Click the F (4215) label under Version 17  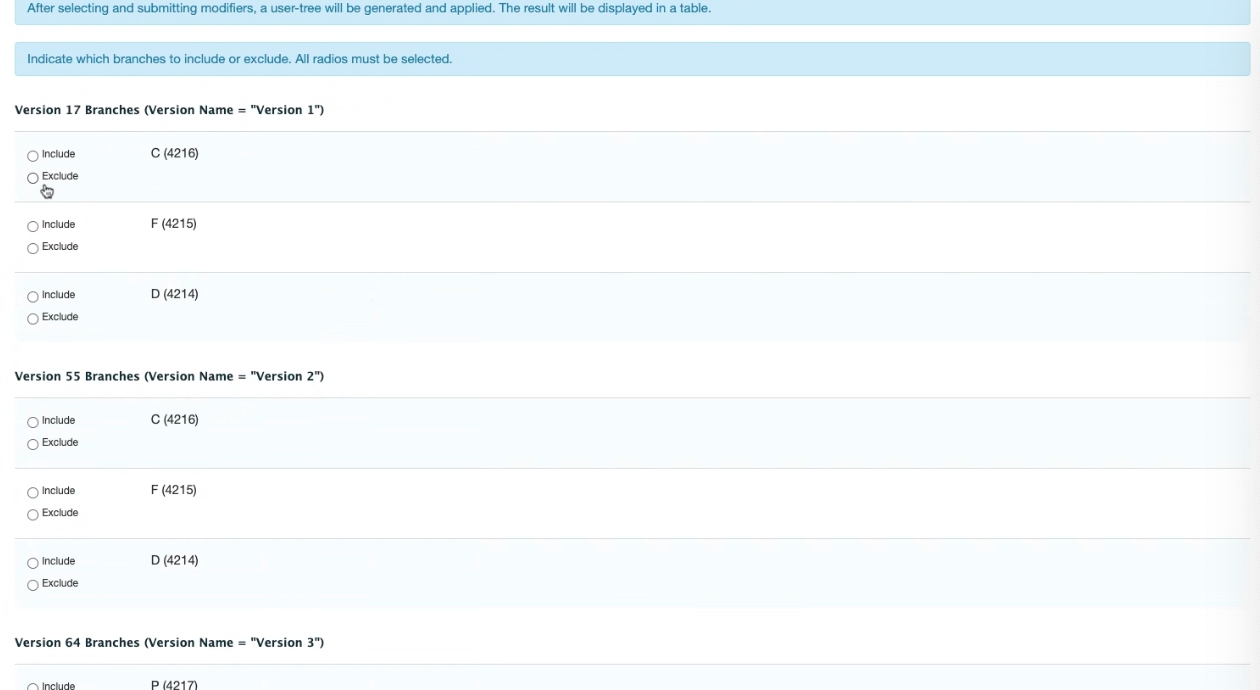click(173, 224)
